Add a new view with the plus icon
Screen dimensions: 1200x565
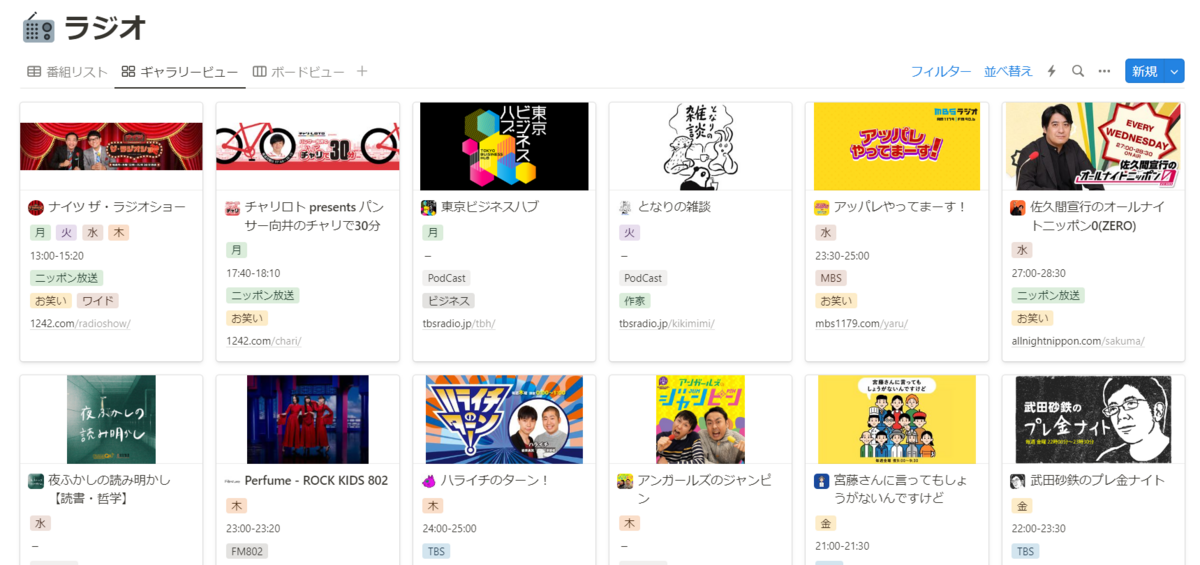tap(362, 71)
